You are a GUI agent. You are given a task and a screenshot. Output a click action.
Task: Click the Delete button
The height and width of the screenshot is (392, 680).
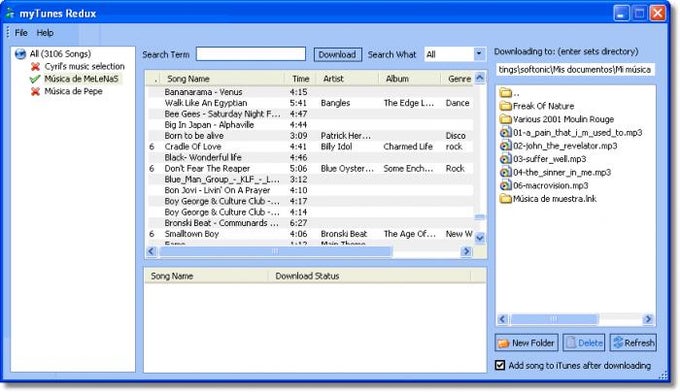pyautogui.click(x=584, y=343)
